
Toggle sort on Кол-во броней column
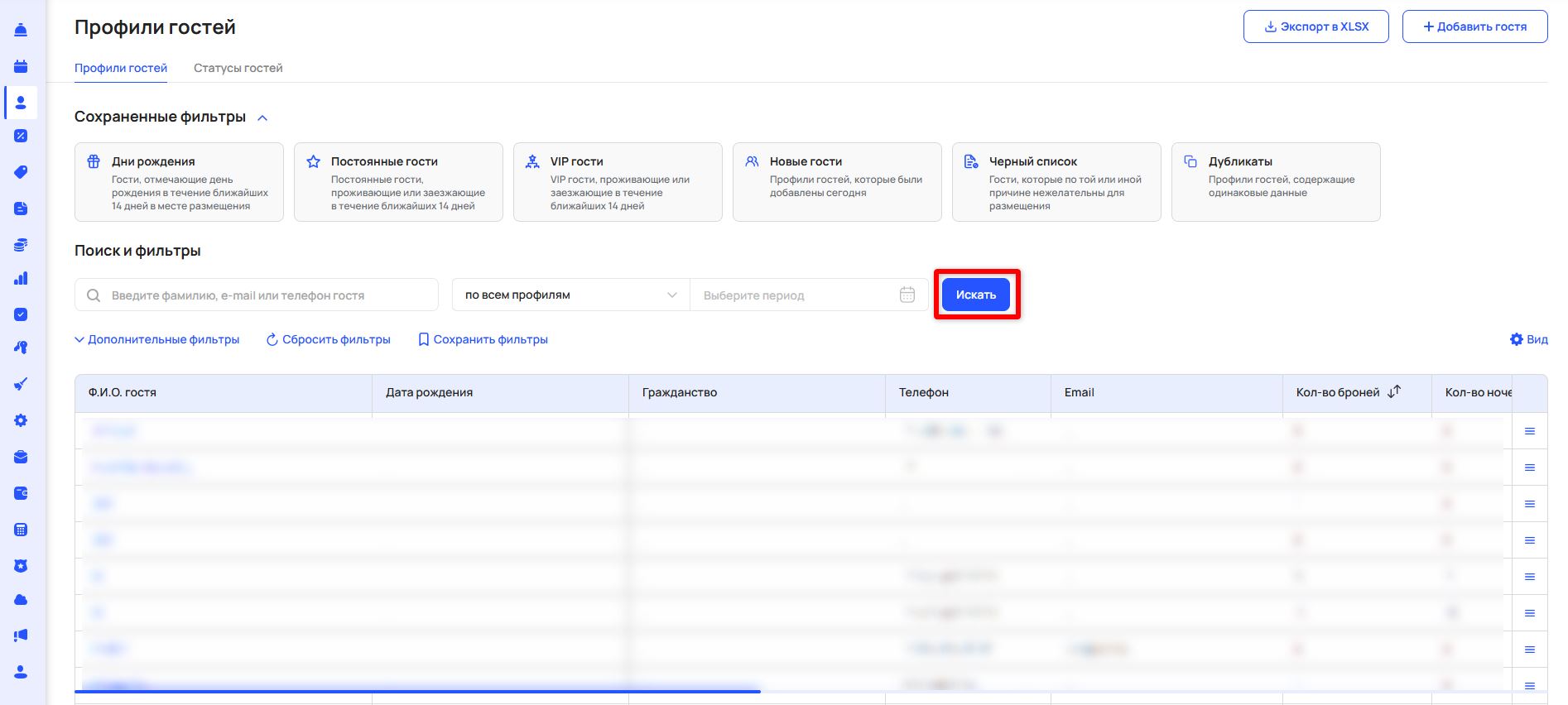pos(1394,391)
